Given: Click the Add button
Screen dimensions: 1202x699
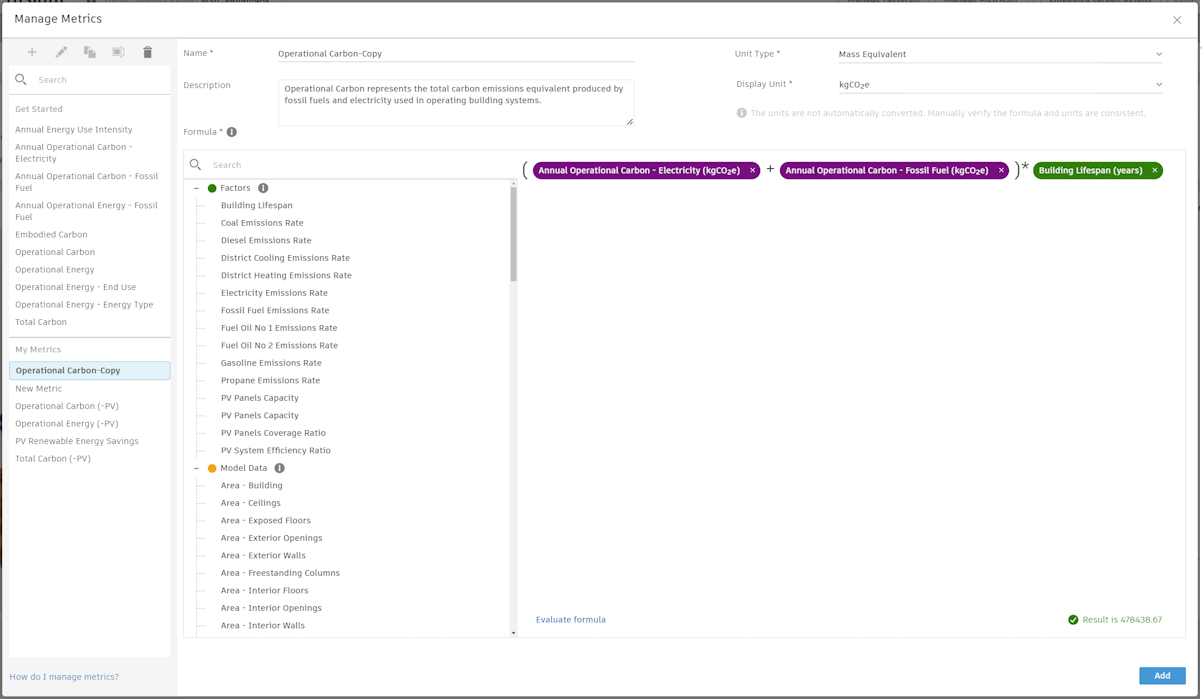Looking at the screenshot, I should coord(1160,675).
